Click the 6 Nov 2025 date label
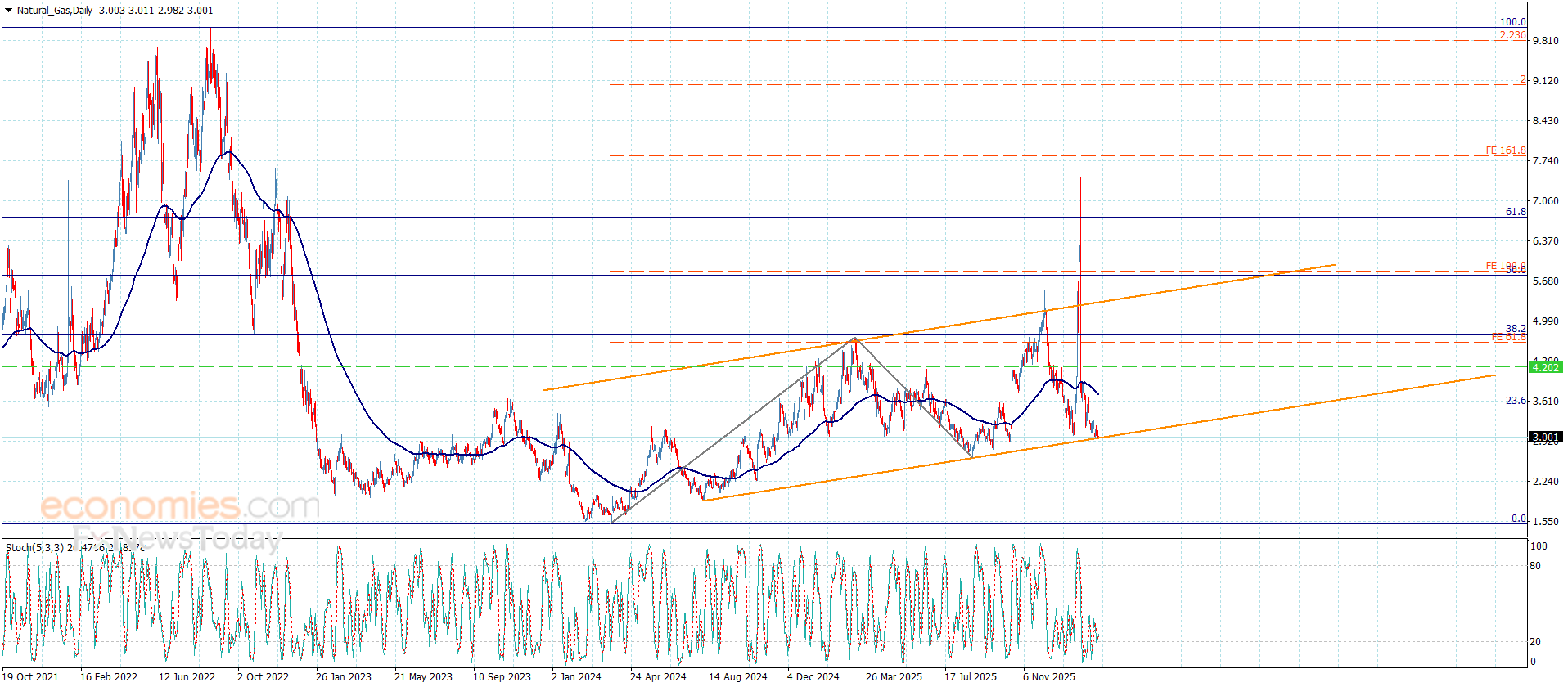 click(1048, 676)
